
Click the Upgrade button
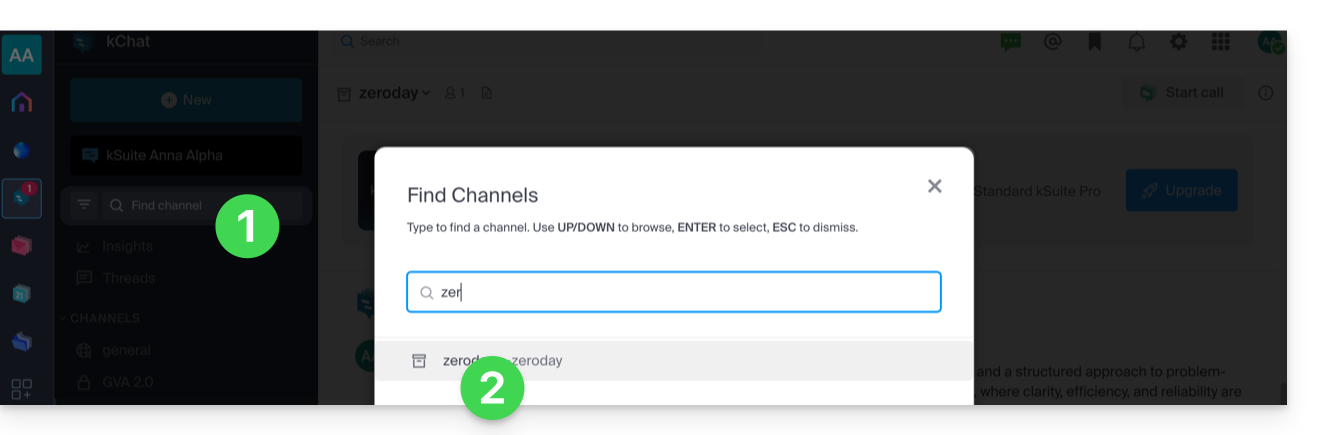[1181, 190]
